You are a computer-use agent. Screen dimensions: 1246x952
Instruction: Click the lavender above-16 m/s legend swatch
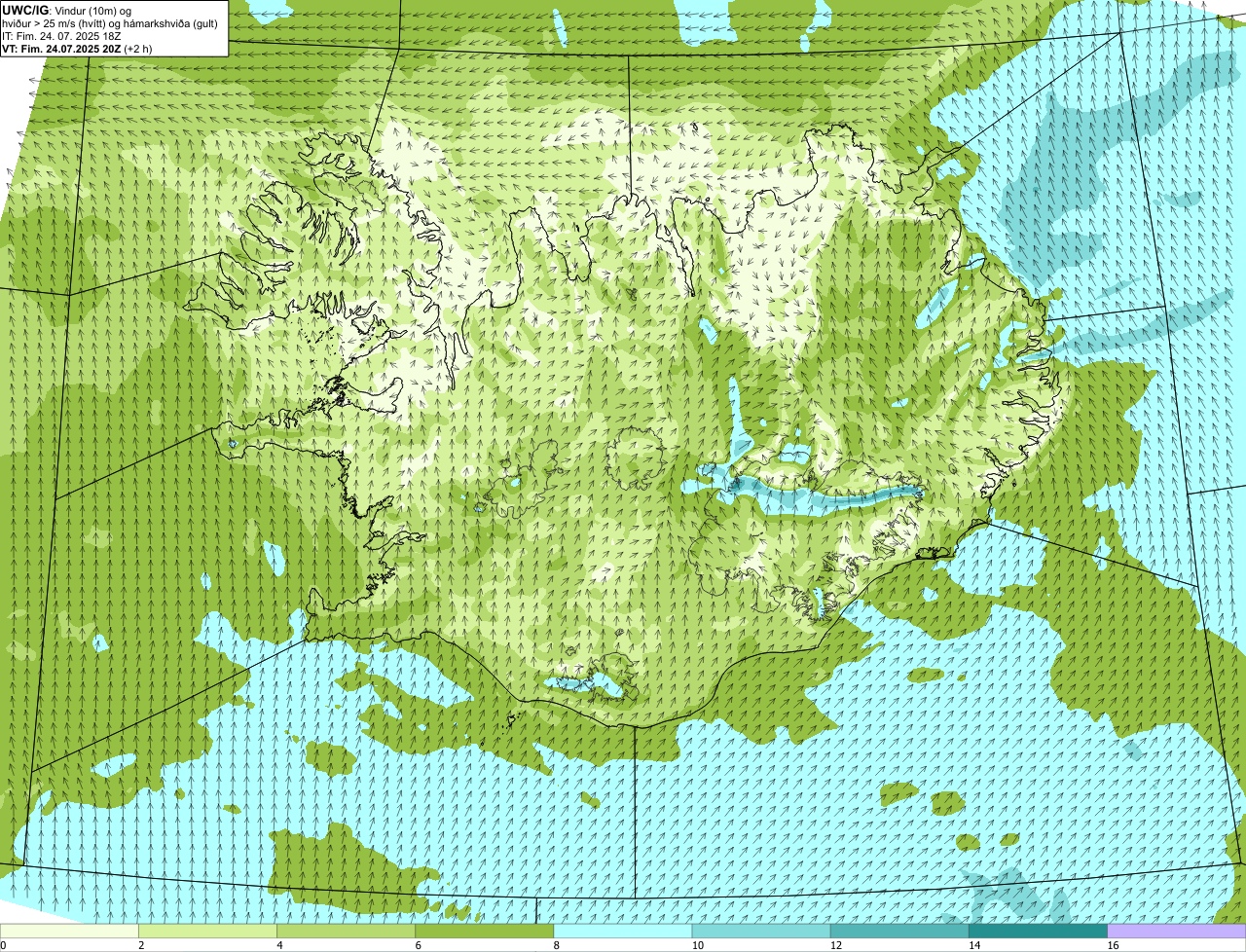[x=1177, y=932]
